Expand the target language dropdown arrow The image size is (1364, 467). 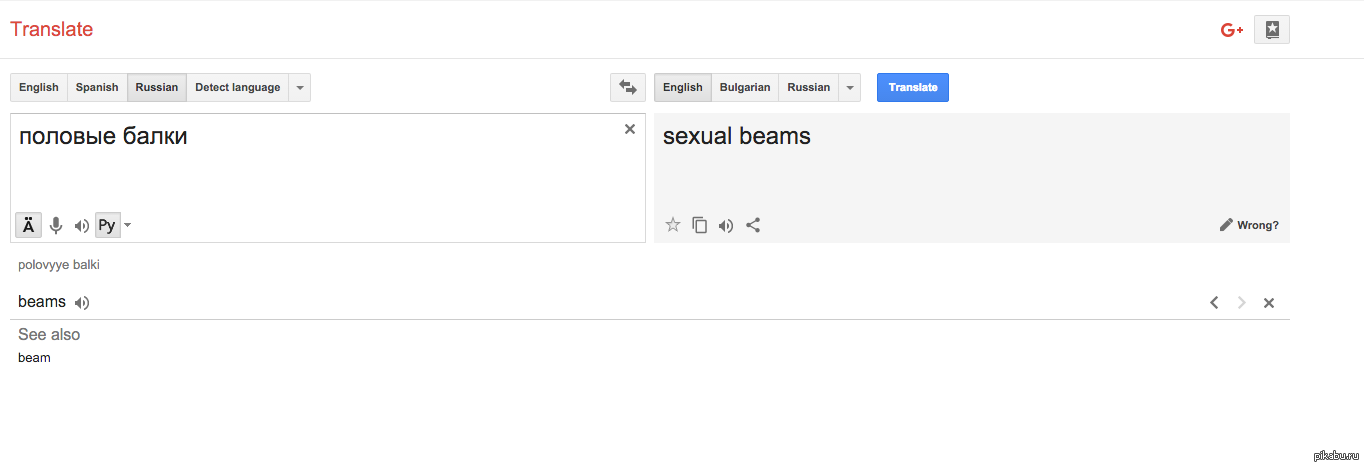(850, 88)
